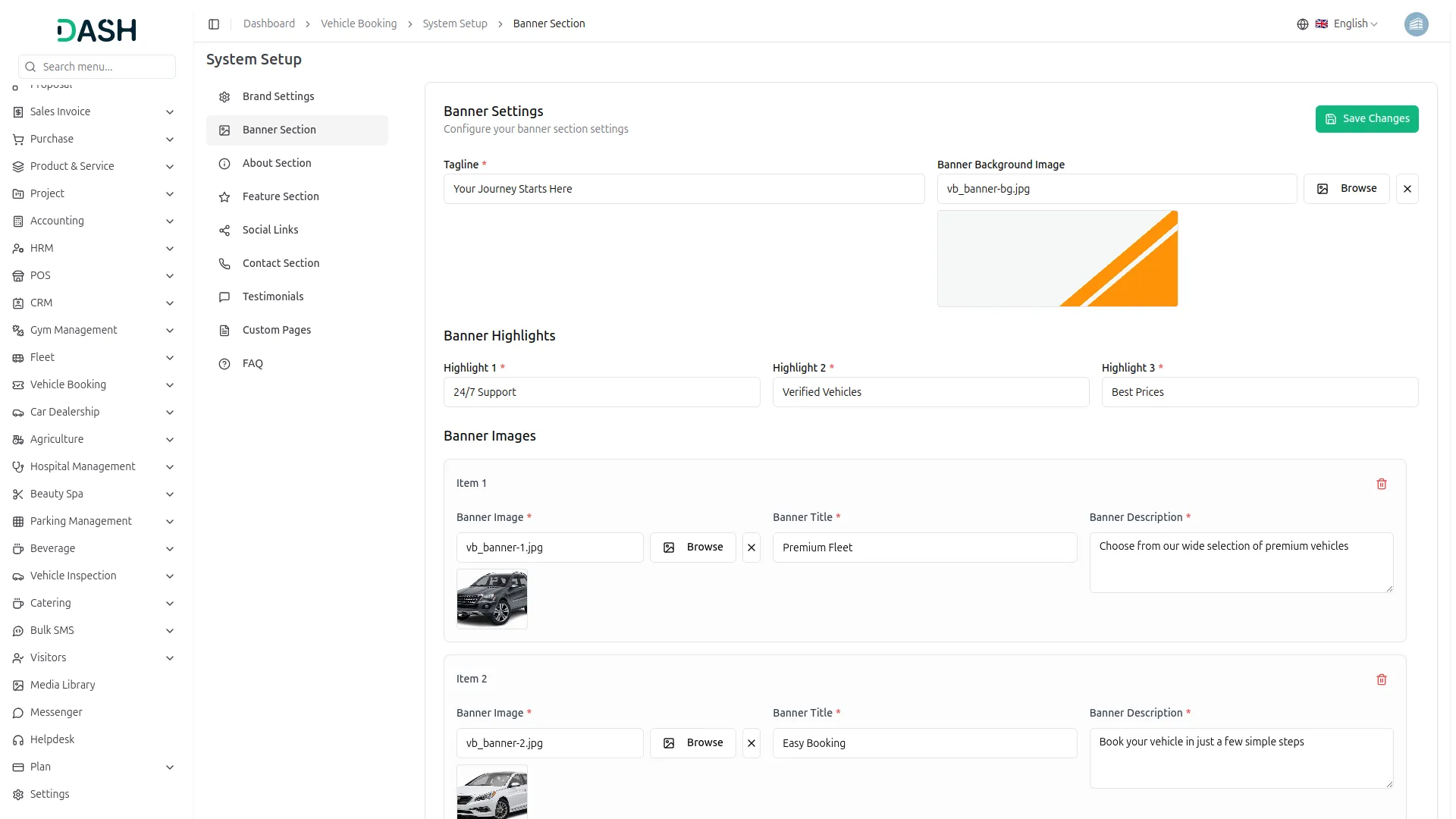Click the Social Links chain icon
The width and height of the screenshot is (1456, 819).
(x=224, y=230)
